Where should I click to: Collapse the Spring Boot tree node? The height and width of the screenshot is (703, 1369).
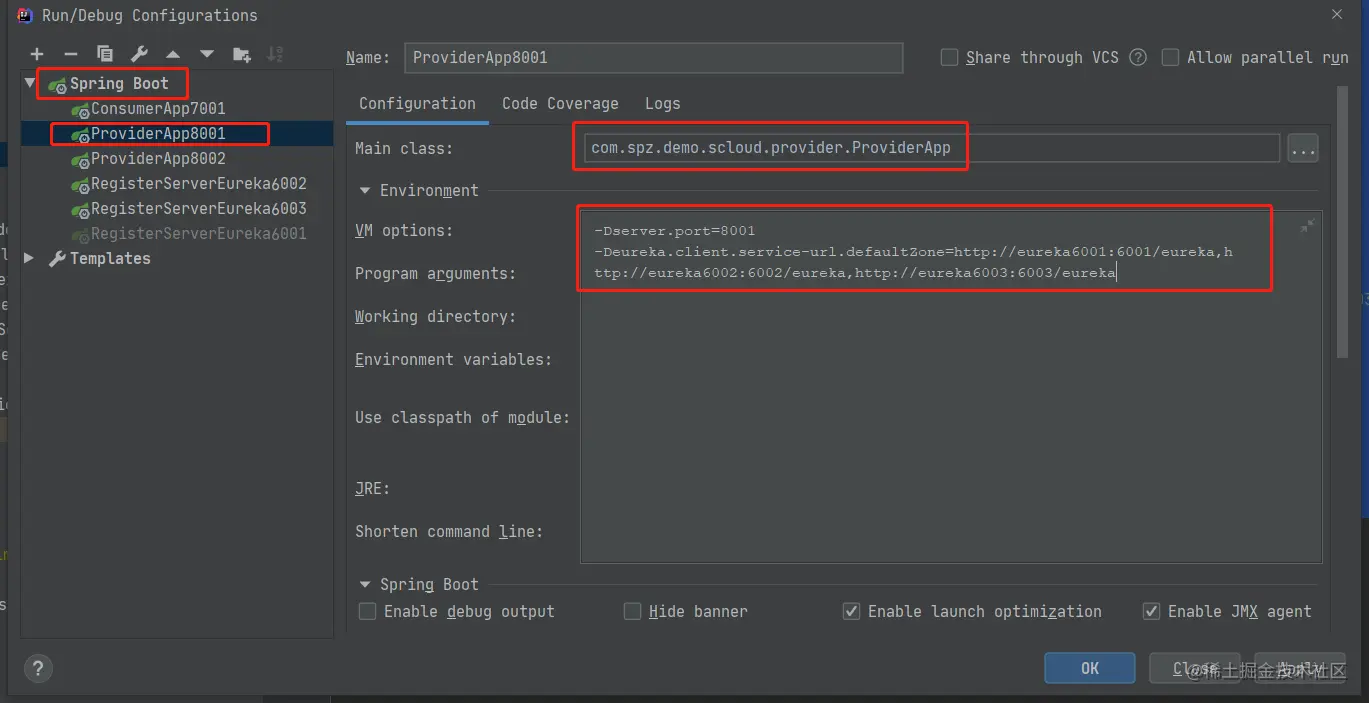pos(30,83)
